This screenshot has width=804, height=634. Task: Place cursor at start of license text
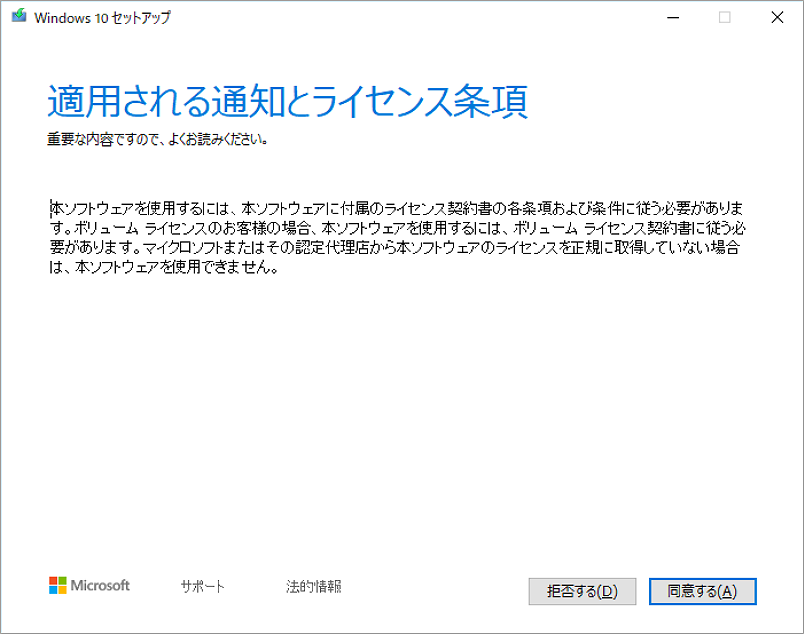point(50,208)
